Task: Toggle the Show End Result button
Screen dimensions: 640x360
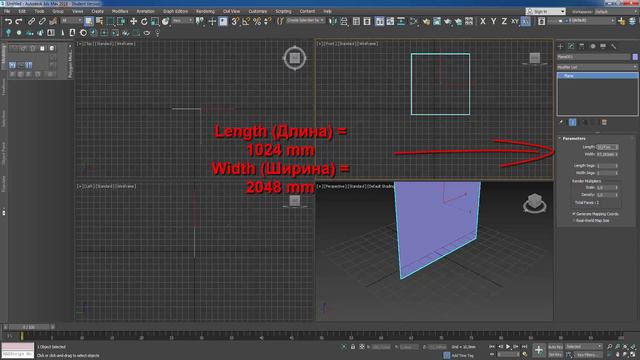Action: (x=573, y=122)
